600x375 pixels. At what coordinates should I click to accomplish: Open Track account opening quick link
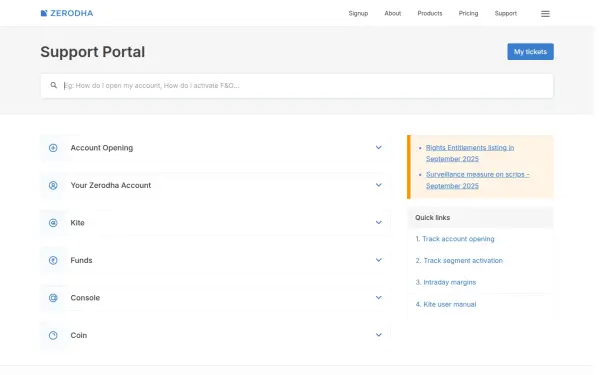[x=458, y=239]
